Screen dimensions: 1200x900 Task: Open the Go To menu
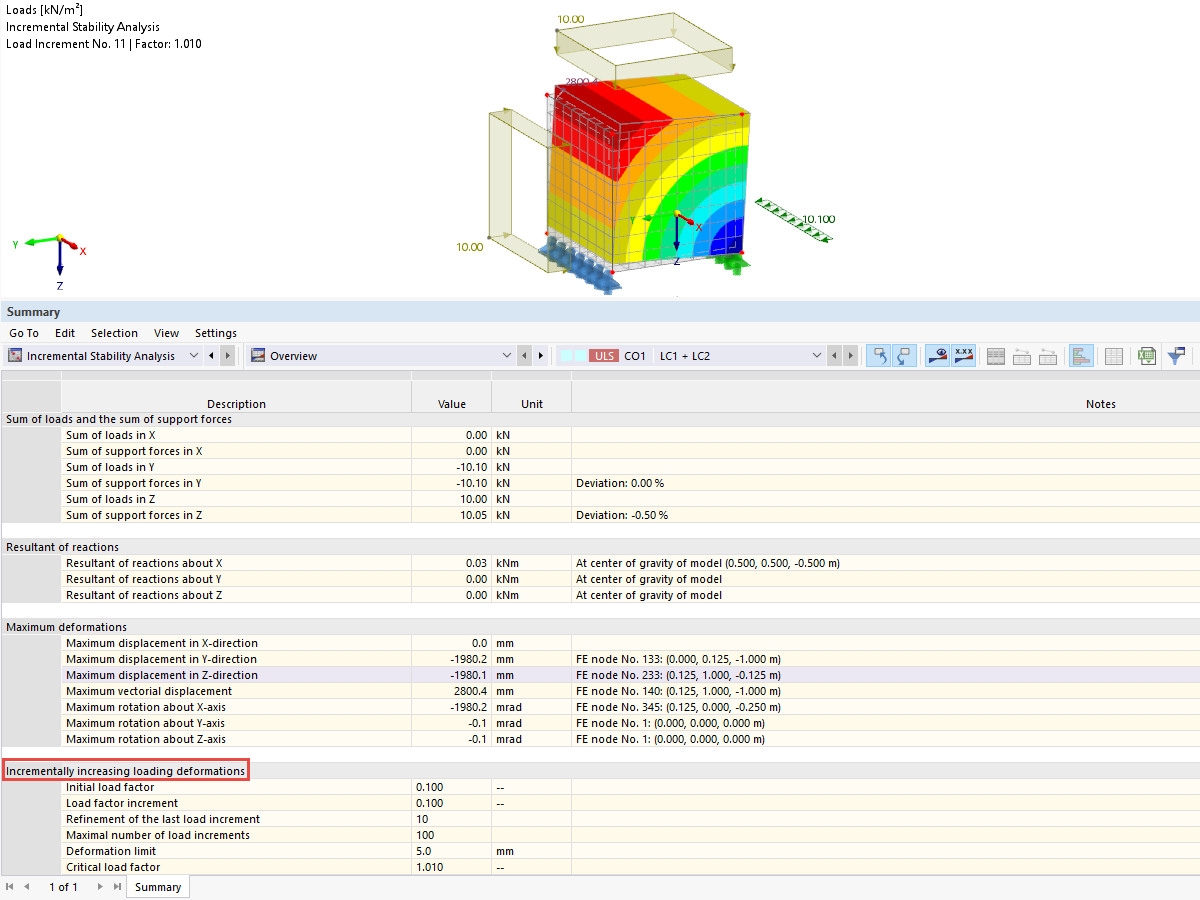(24, 333)
